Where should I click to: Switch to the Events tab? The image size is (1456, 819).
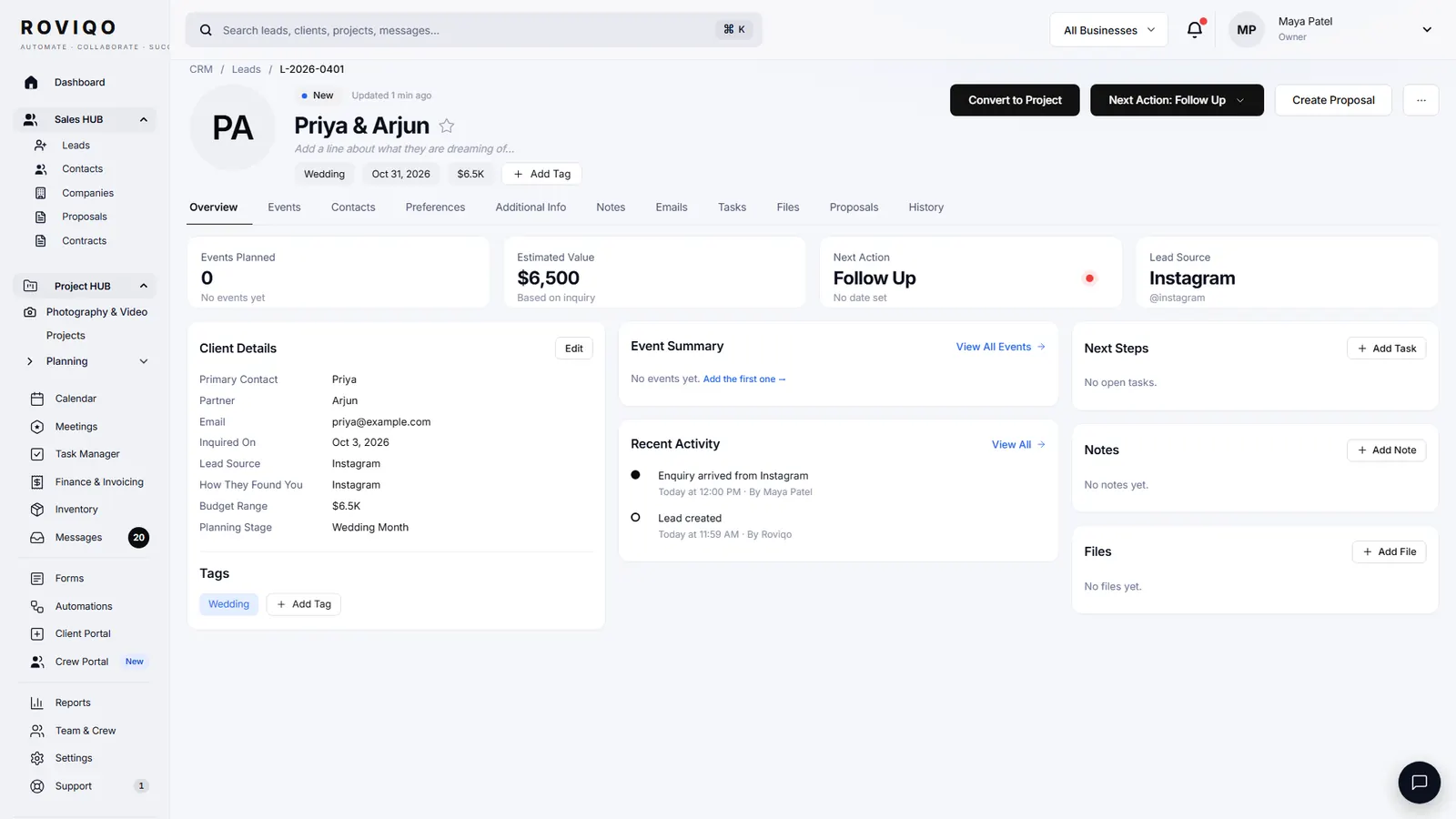284,207
